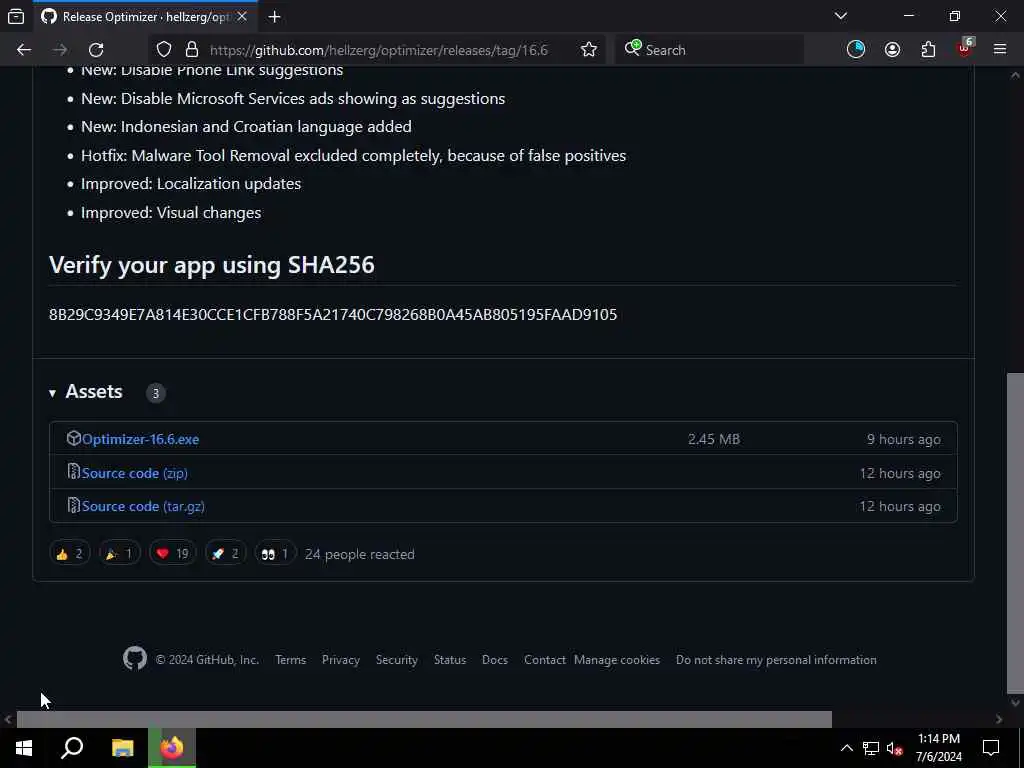
Task: Focus the Search box
Action: pos(709,50)
